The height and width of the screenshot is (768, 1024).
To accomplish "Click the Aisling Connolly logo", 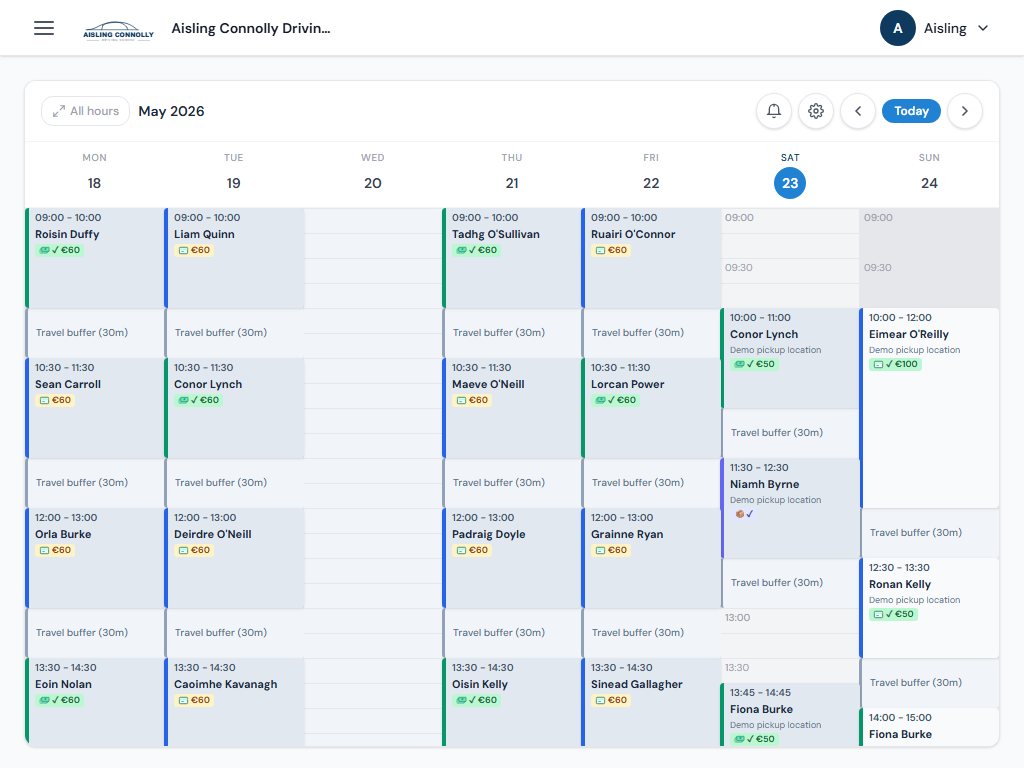I will (x=118, y=30).
